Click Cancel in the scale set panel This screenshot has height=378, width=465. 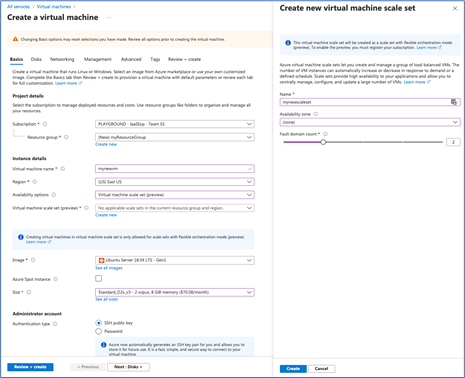coord(321,369)
